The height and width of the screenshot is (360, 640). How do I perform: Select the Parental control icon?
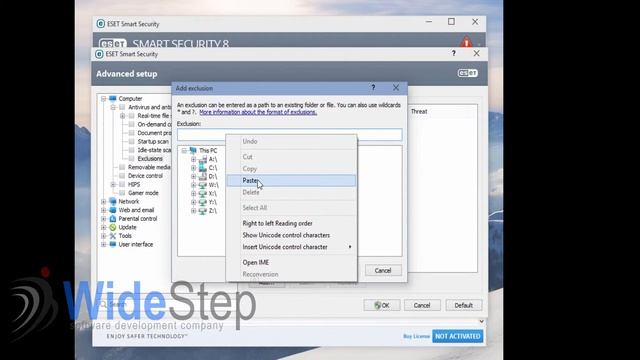pyautogui.click(x=113, y=219)
